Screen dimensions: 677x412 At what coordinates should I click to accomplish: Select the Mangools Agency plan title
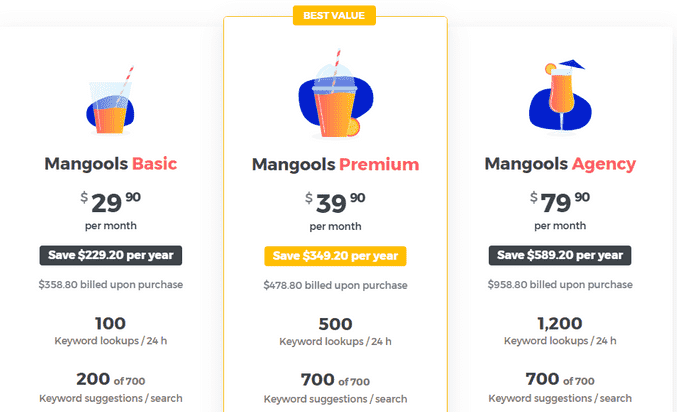point(560,163)
